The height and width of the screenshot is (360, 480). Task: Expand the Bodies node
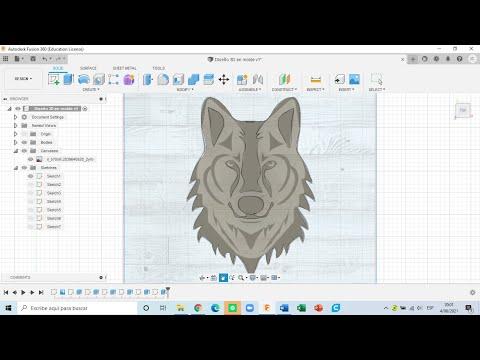coord(15,142)
